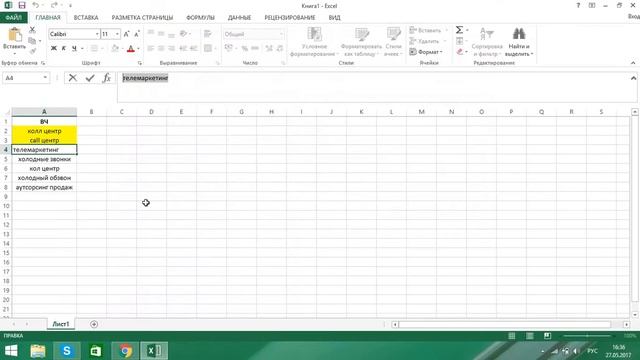Click the Clear eraser icon

pyautogui.click(x=460, y=51)
